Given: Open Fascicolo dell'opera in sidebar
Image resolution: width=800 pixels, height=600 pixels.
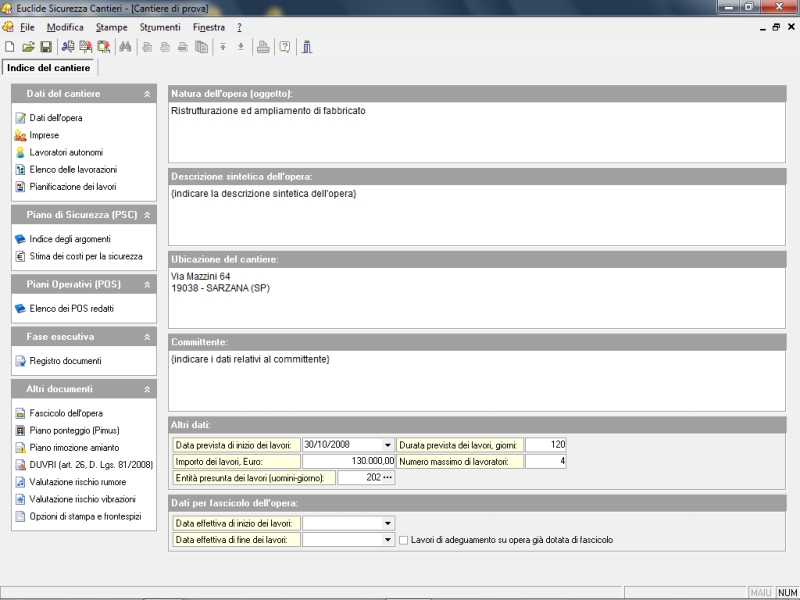Looking at the screenshot, I should point(66,413).
